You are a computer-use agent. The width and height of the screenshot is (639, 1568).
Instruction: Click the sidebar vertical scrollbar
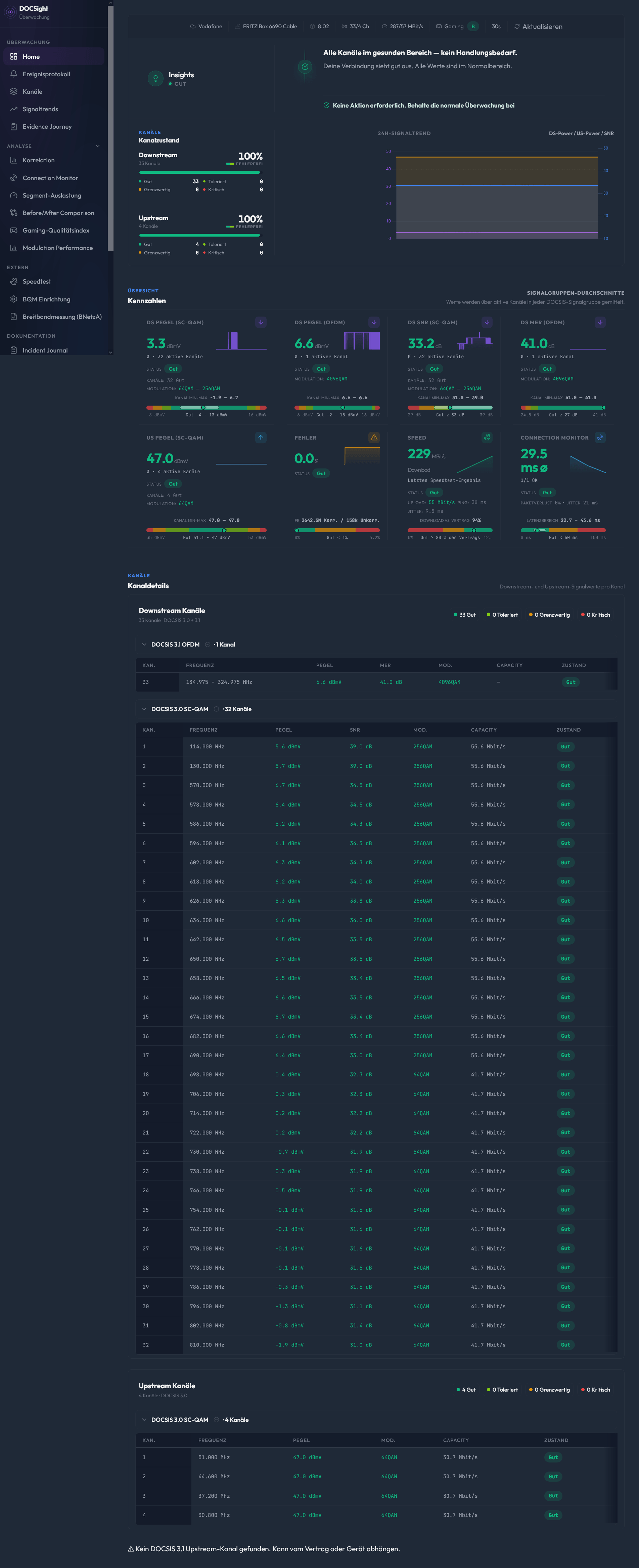(x=110, y=128)
